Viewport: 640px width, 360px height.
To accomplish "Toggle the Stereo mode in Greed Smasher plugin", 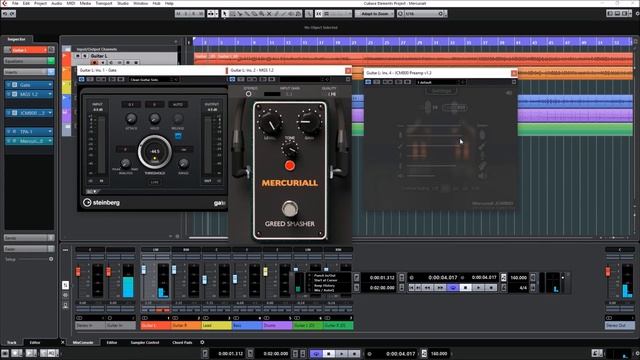I will tap(249, 94).
